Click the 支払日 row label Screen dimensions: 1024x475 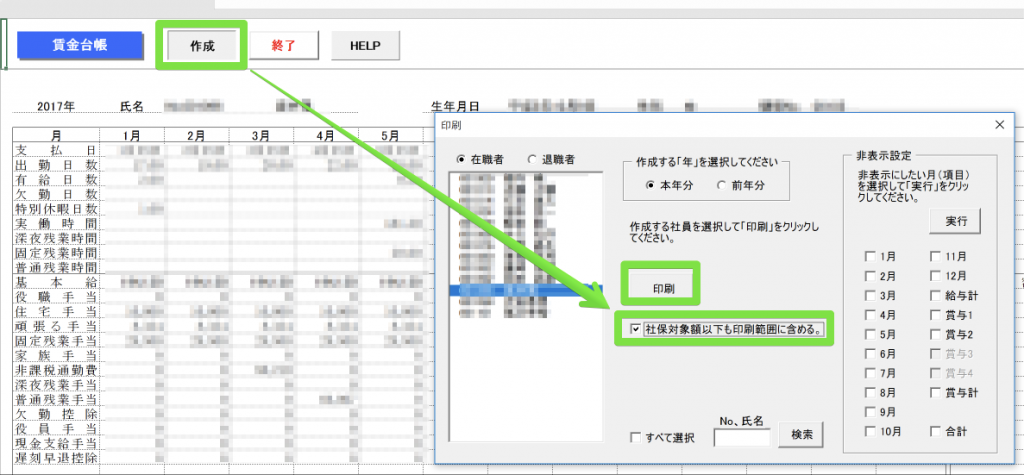pyautogui.click(x=56, y=150)
